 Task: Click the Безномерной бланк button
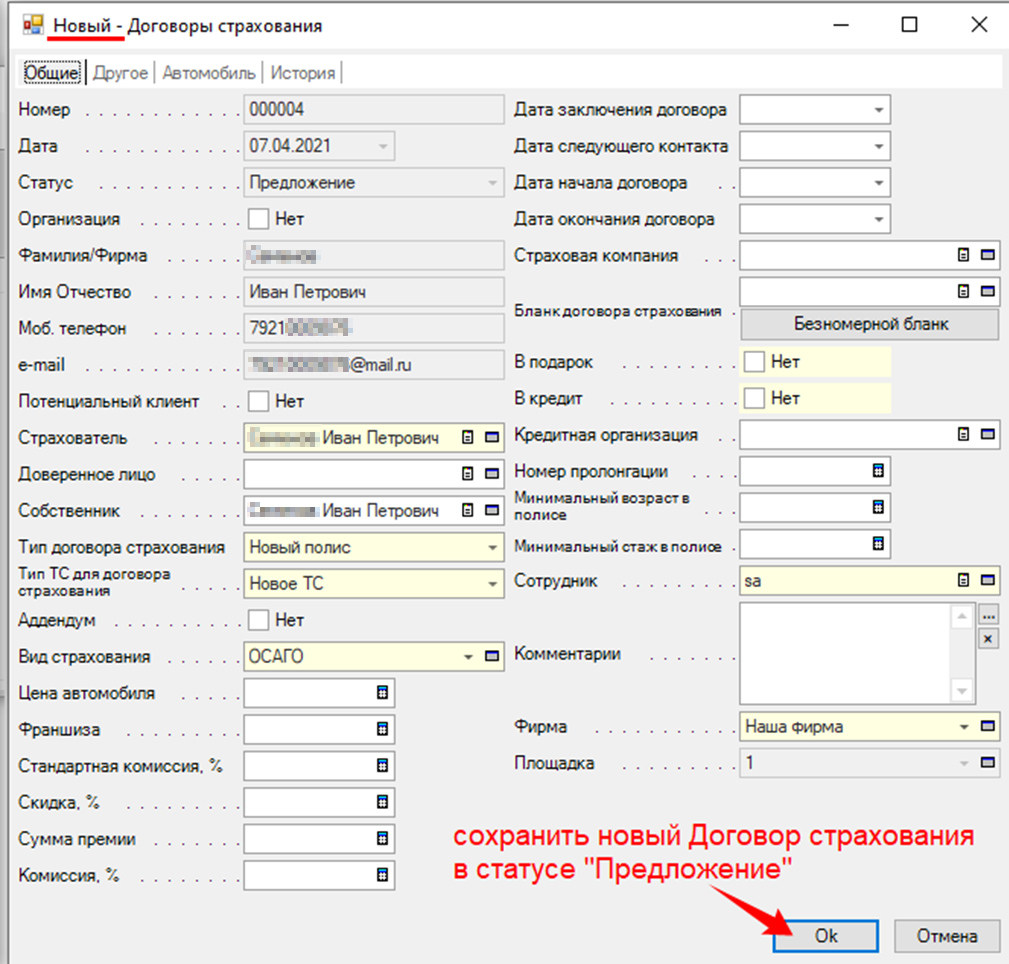coord(869,324)
